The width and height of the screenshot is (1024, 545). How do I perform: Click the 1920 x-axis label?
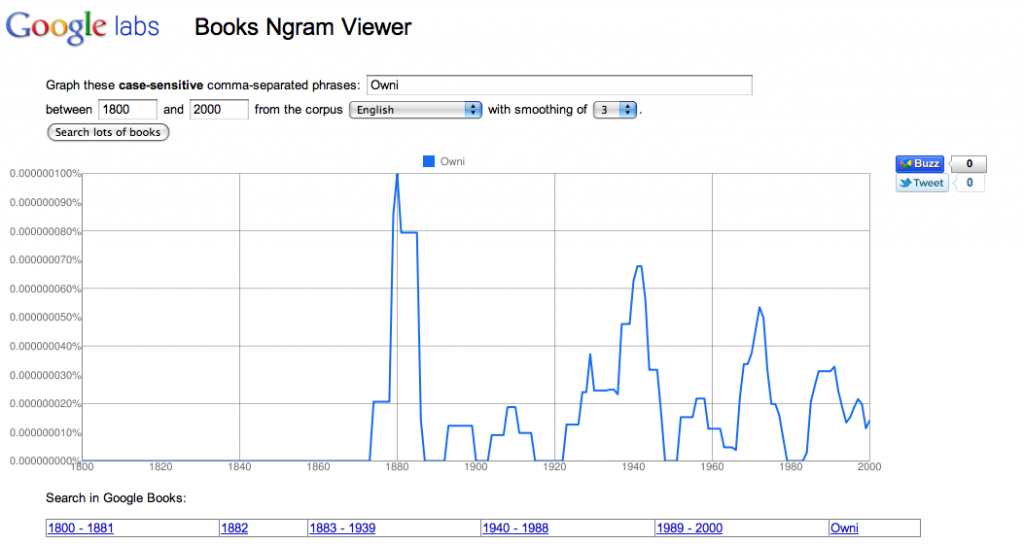click(x=554, y=467)
